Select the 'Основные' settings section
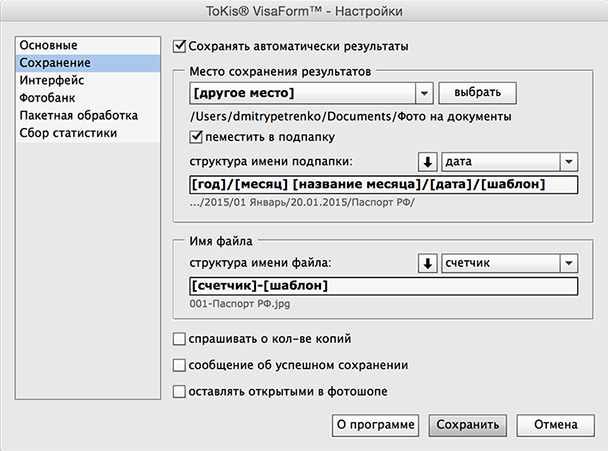The width and height of the screenshot is (608, 451). [88, 45]
